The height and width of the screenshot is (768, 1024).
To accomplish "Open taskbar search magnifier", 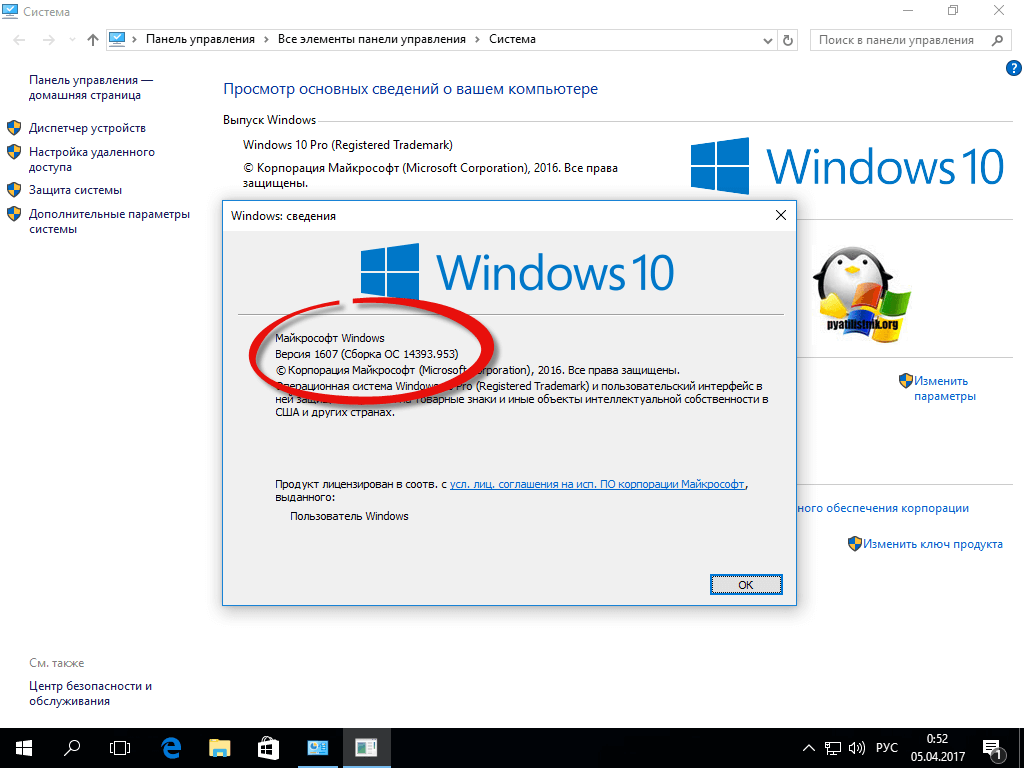I will pyautogui.click(x=71, y=748).
